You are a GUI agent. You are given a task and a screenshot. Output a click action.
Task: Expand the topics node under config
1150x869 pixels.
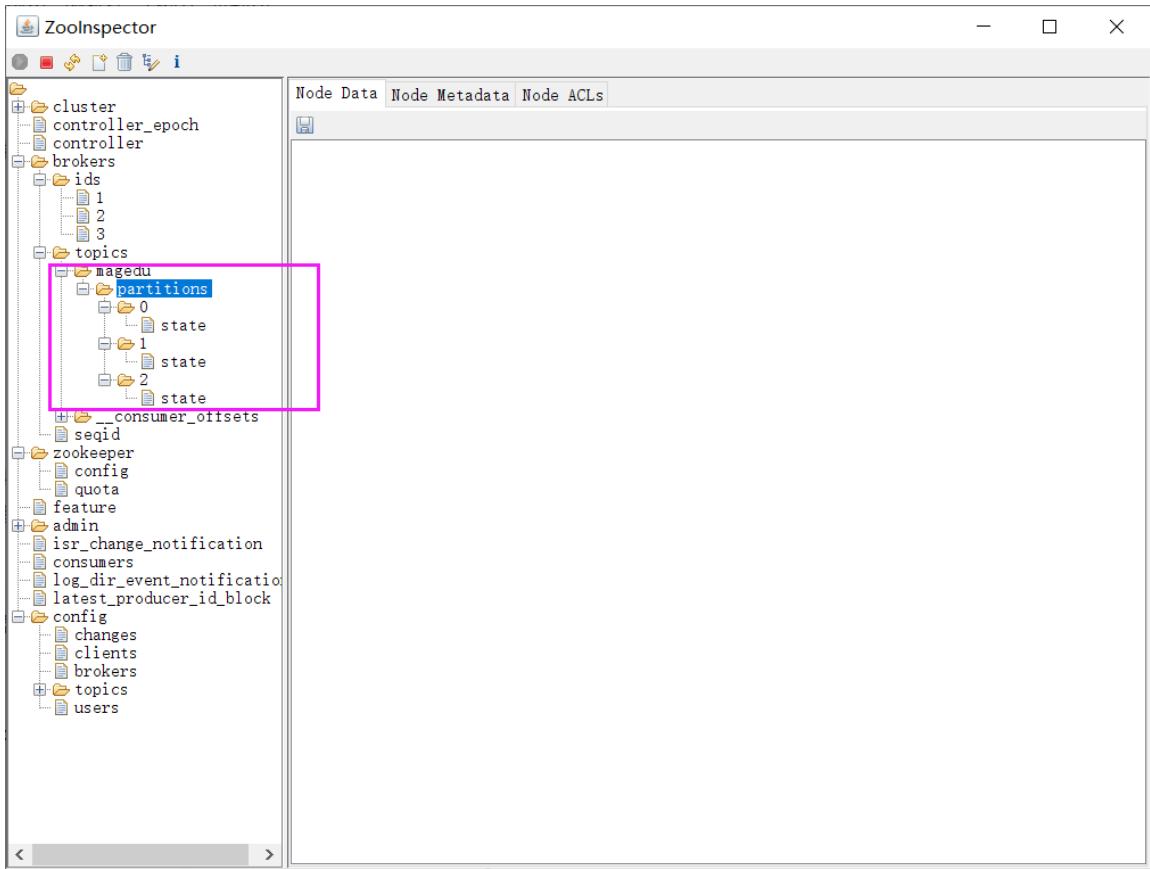click(40, 690)
